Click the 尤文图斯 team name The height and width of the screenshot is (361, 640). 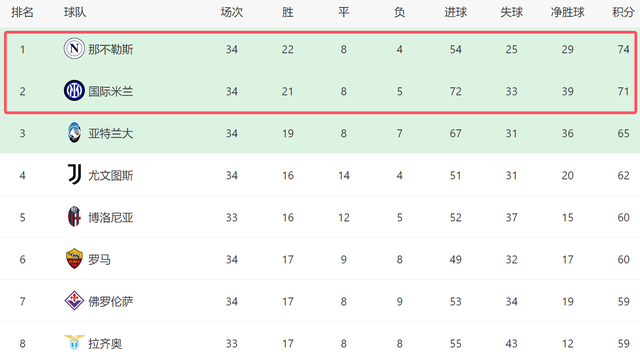111,176
